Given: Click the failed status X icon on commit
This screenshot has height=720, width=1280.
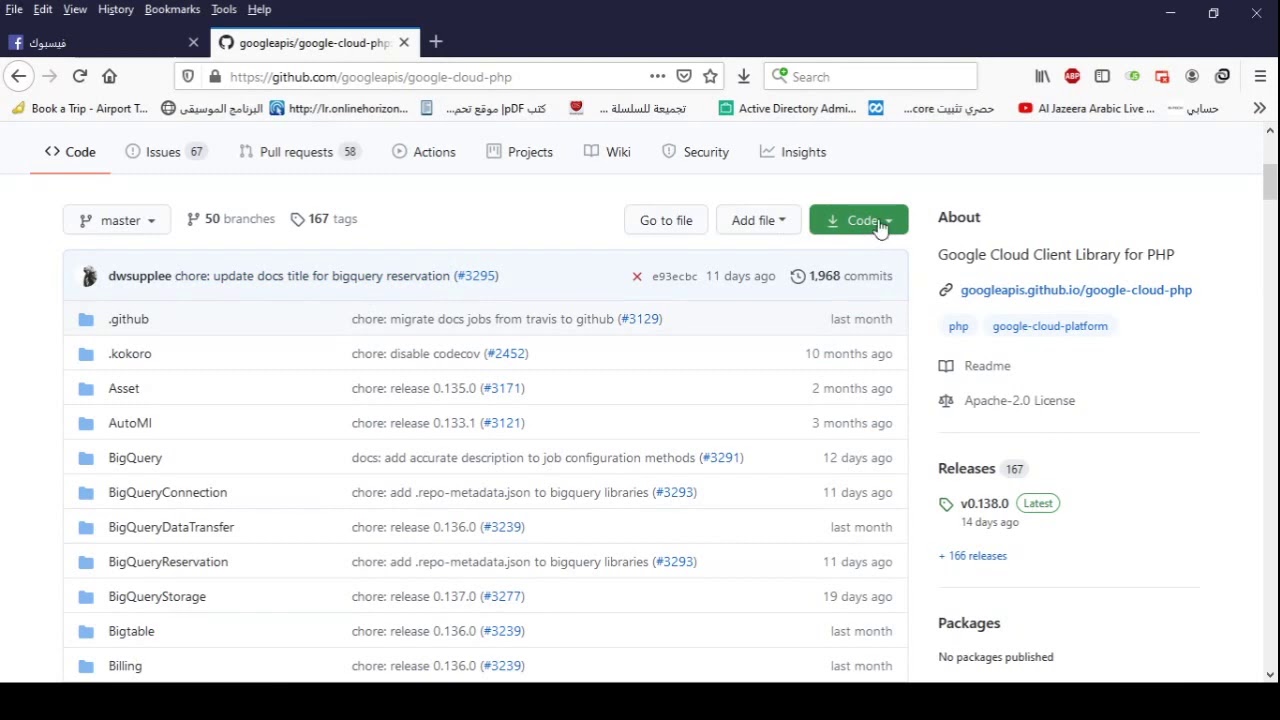Looking at the screenshot, I should [637, 276].
